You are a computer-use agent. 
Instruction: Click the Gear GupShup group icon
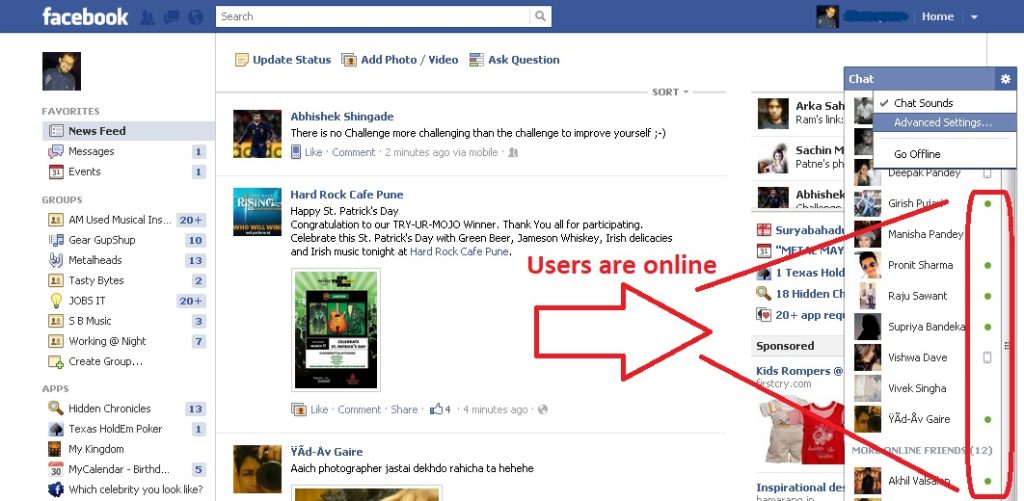(x=56, y=240)
